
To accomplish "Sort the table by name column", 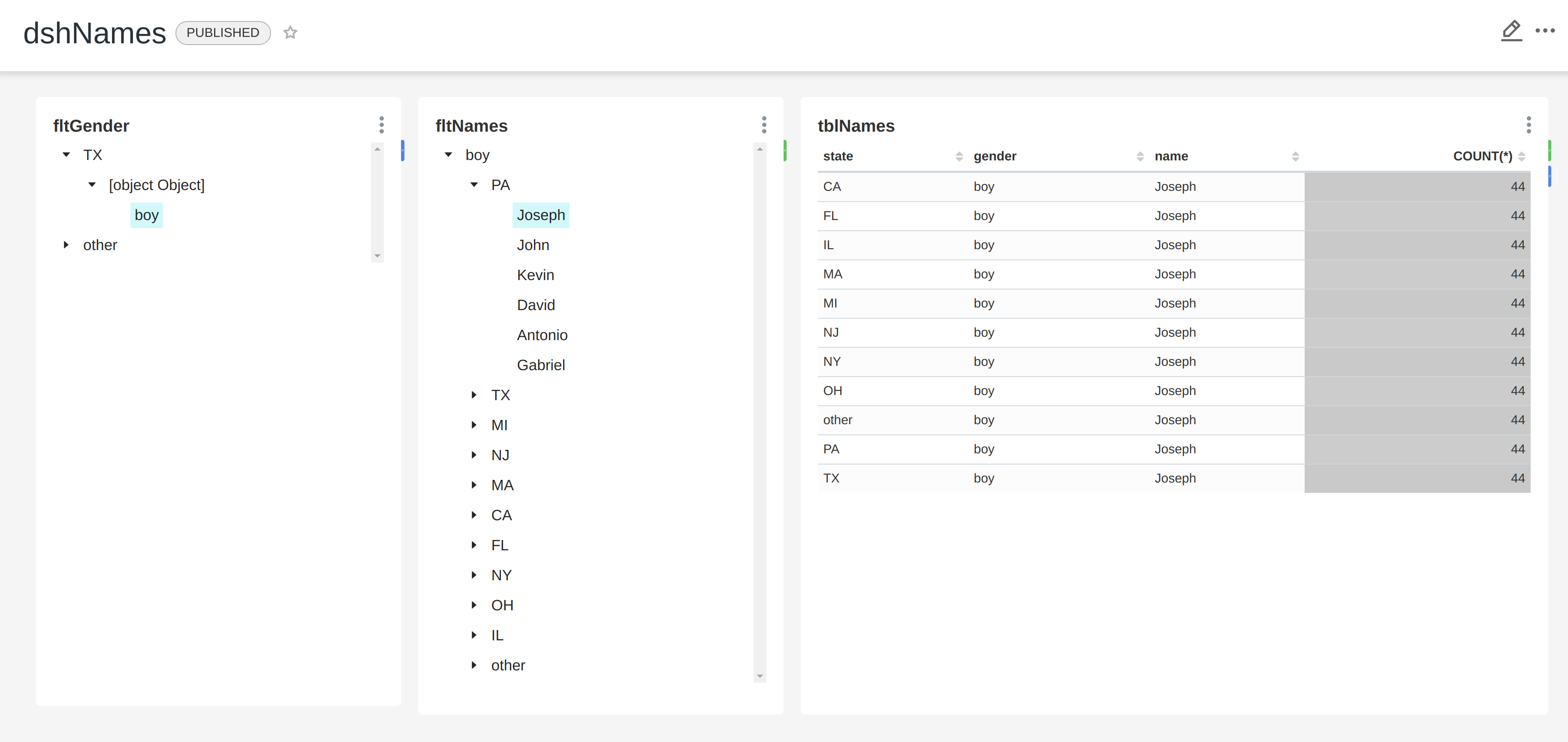I will pos(1296,156).
